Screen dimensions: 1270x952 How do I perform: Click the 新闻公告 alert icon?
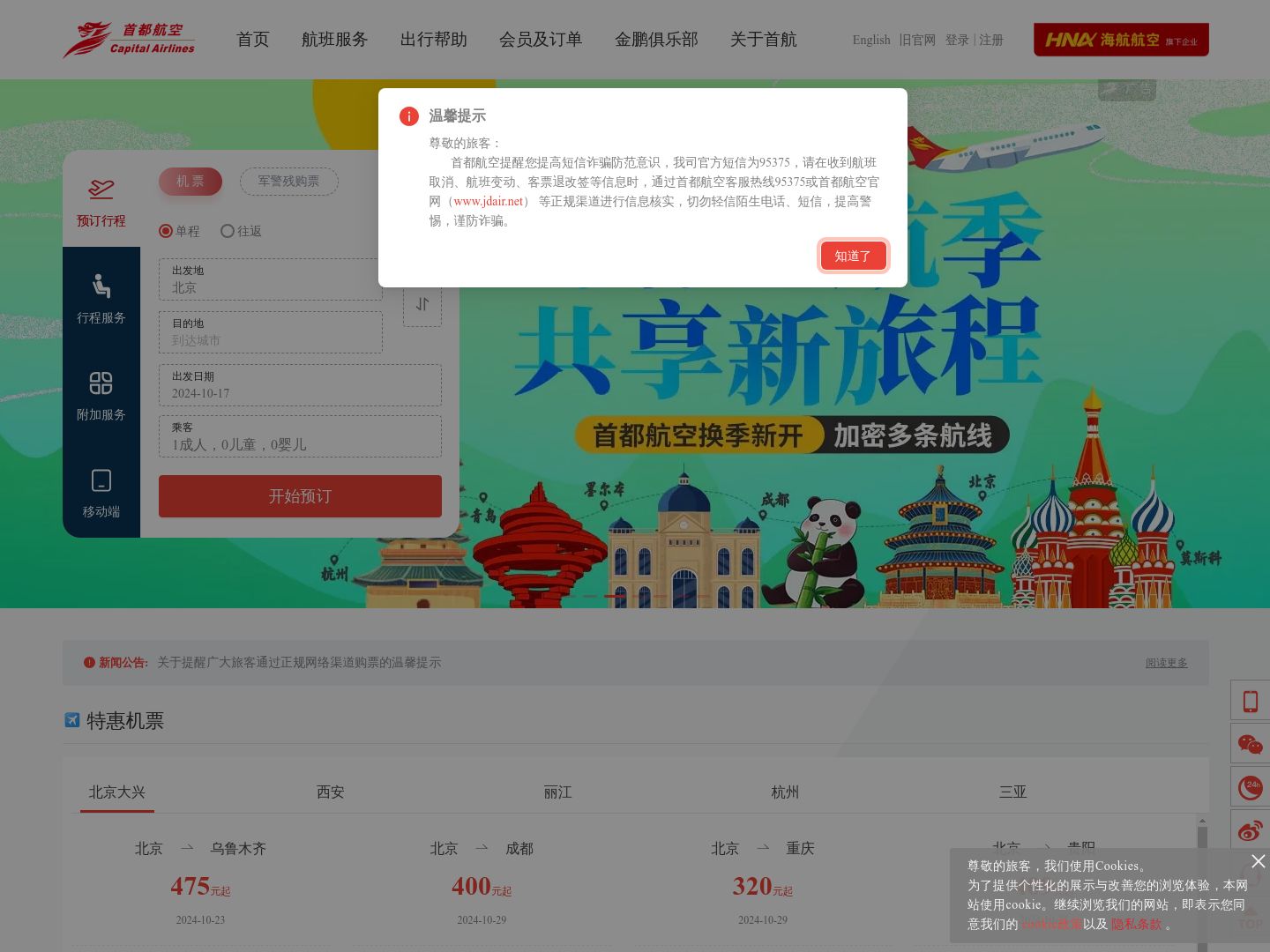tap(89, 662)
